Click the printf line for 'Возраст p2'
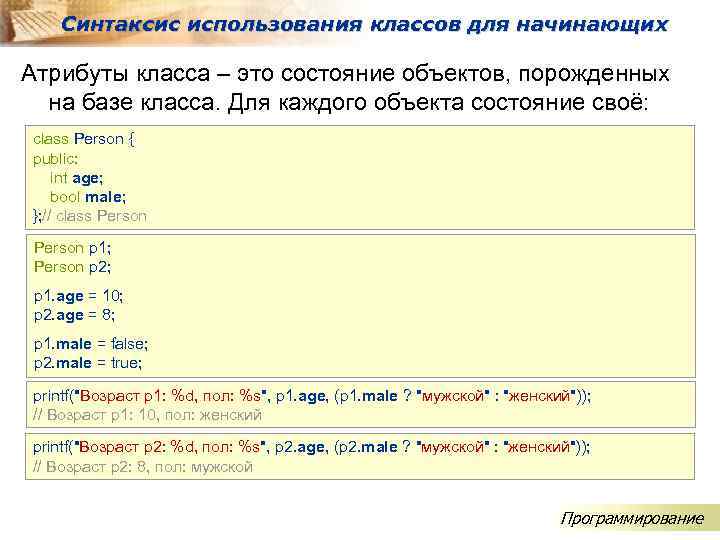The width and height of the screenshot is (720, 540). [311, 447]
